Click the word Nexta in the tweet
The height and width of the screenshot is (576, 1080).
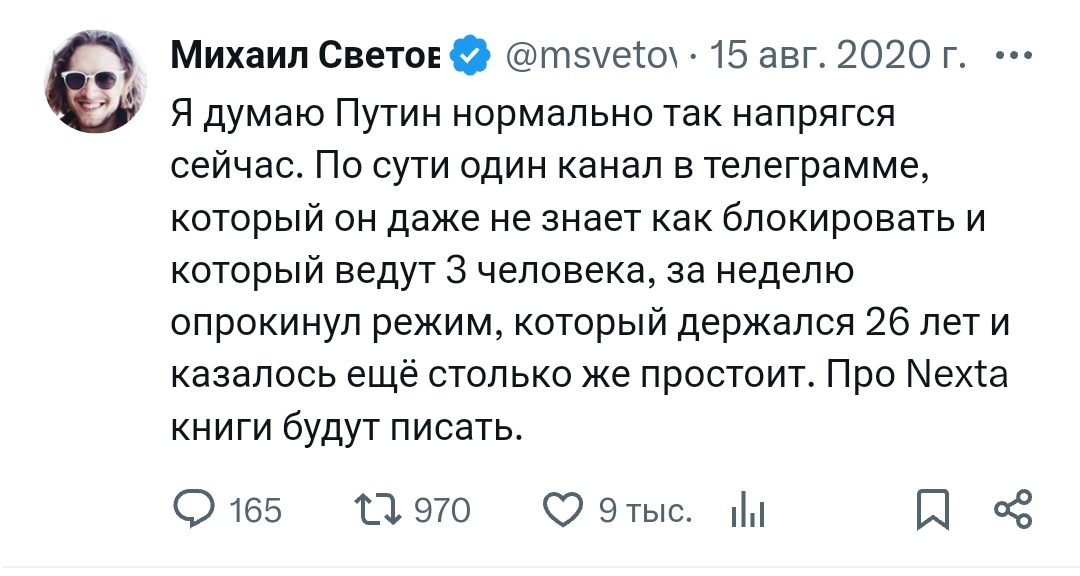(x=960, y=377)
